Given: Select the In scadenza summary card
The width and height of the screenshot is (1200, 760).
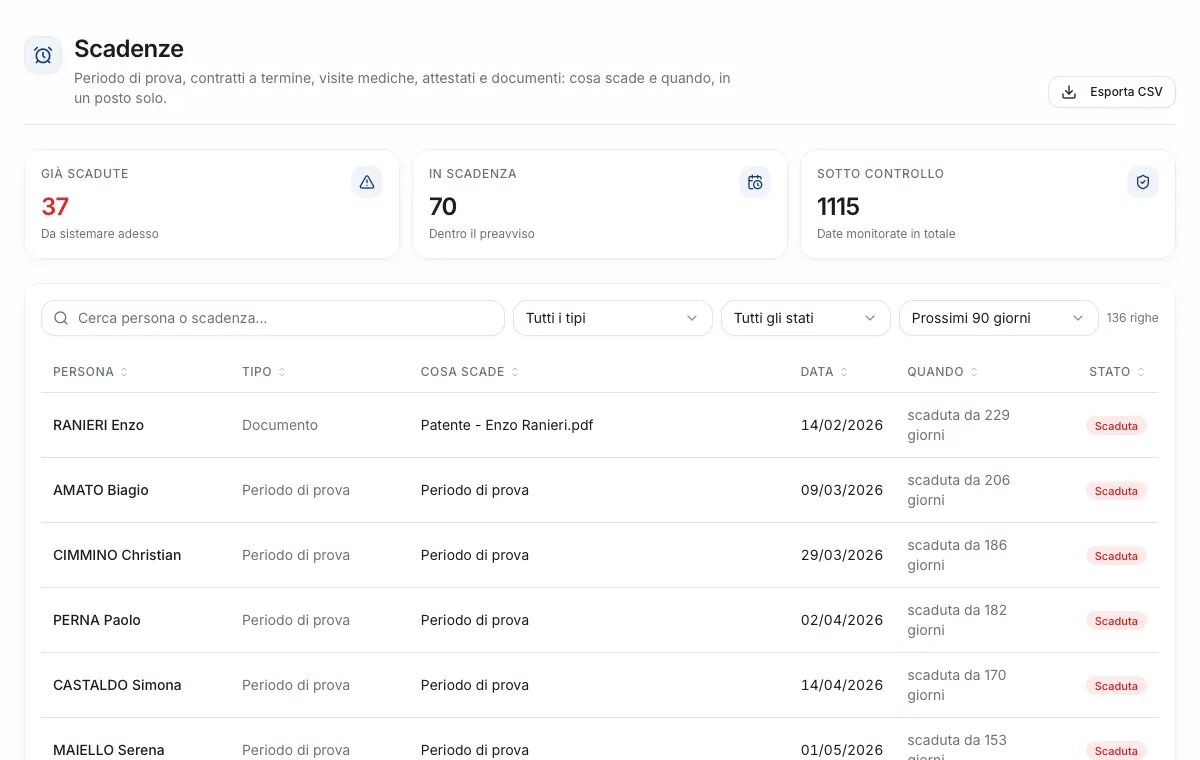Looking at the screenshot, I should point(600,204).
